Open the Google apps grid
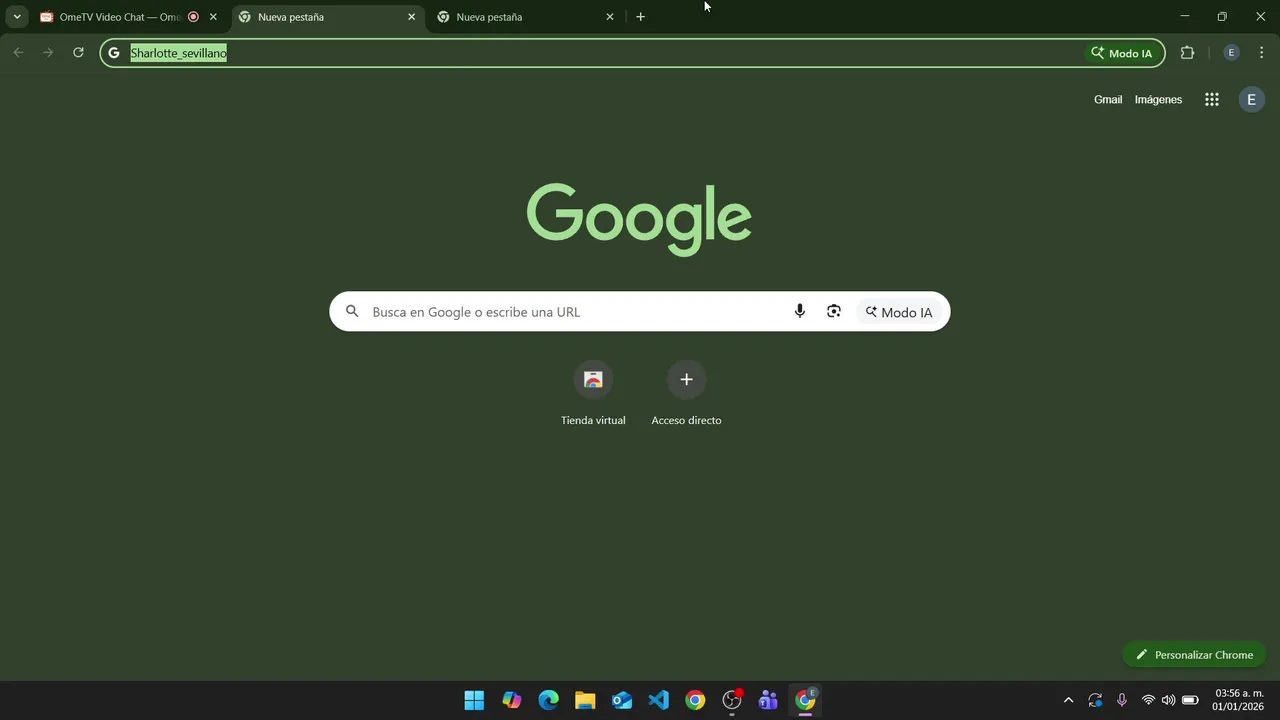This screenshot has width=1280, height=720. click(1212, 99)
